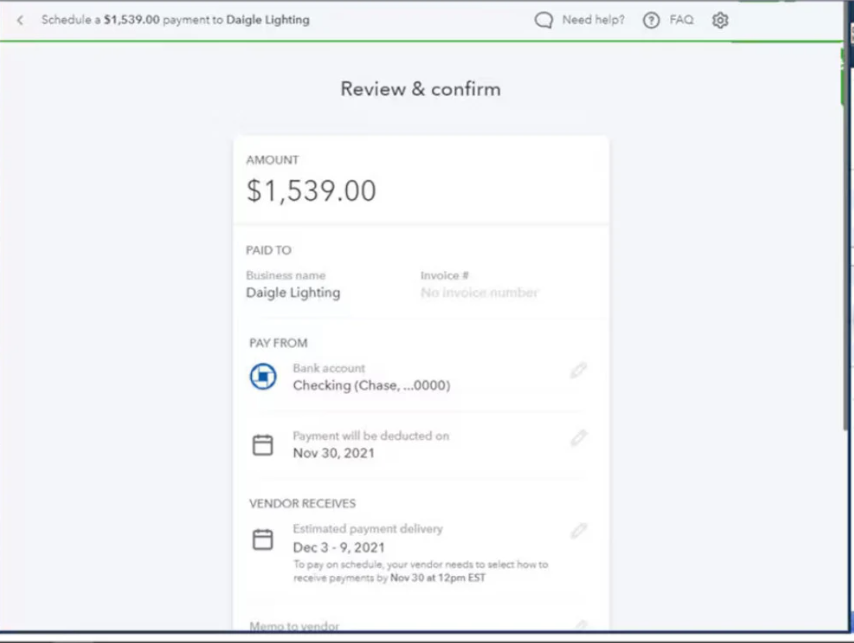
Task: Click the Memo to vendor field
Action: click(294, 627)
